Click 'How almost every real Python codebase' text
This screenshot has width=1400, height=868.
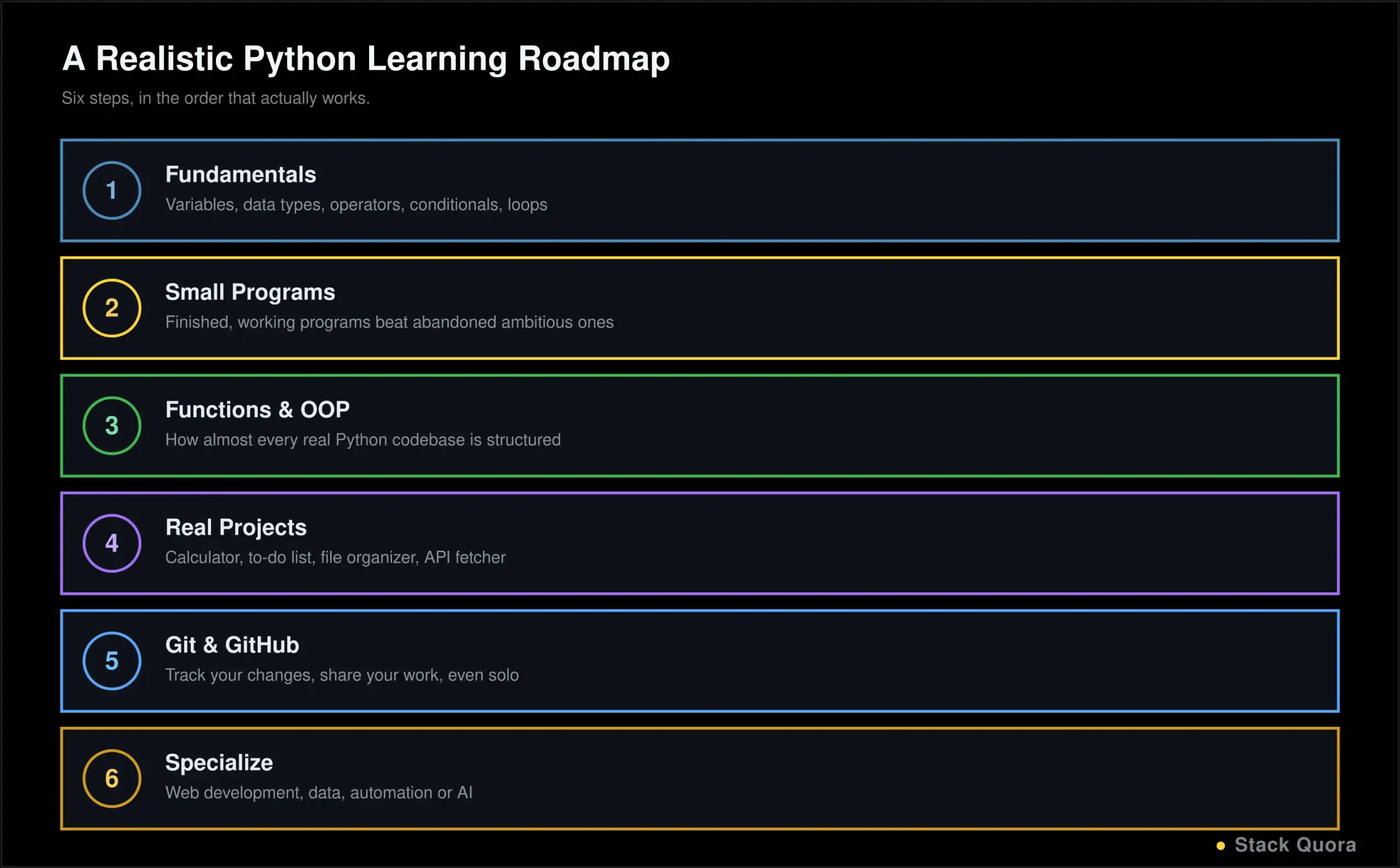tap(315, 440)
